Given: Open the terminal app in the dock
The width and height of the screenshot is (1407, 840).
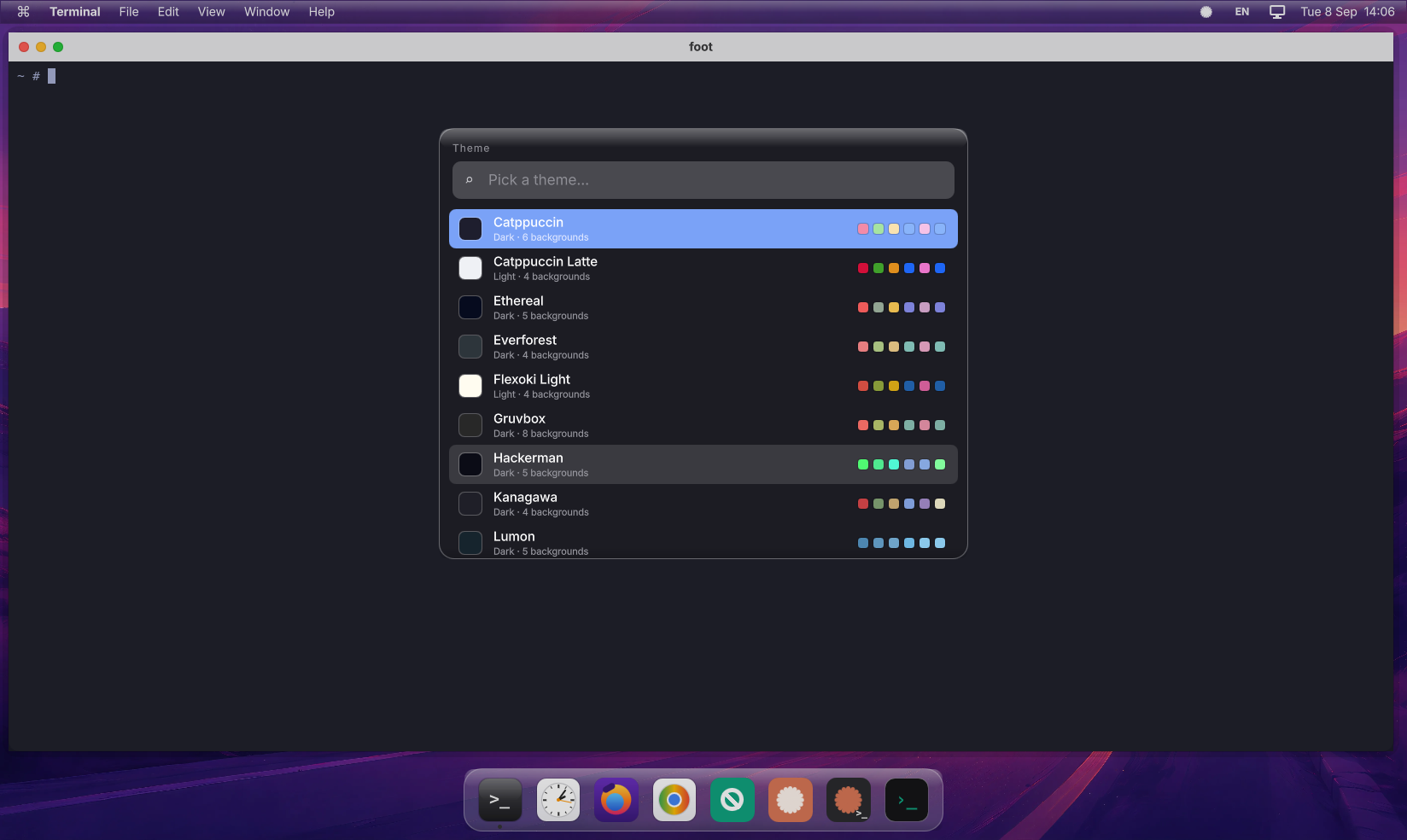Looking at the screenshot, I should click(x=500, y=800).
